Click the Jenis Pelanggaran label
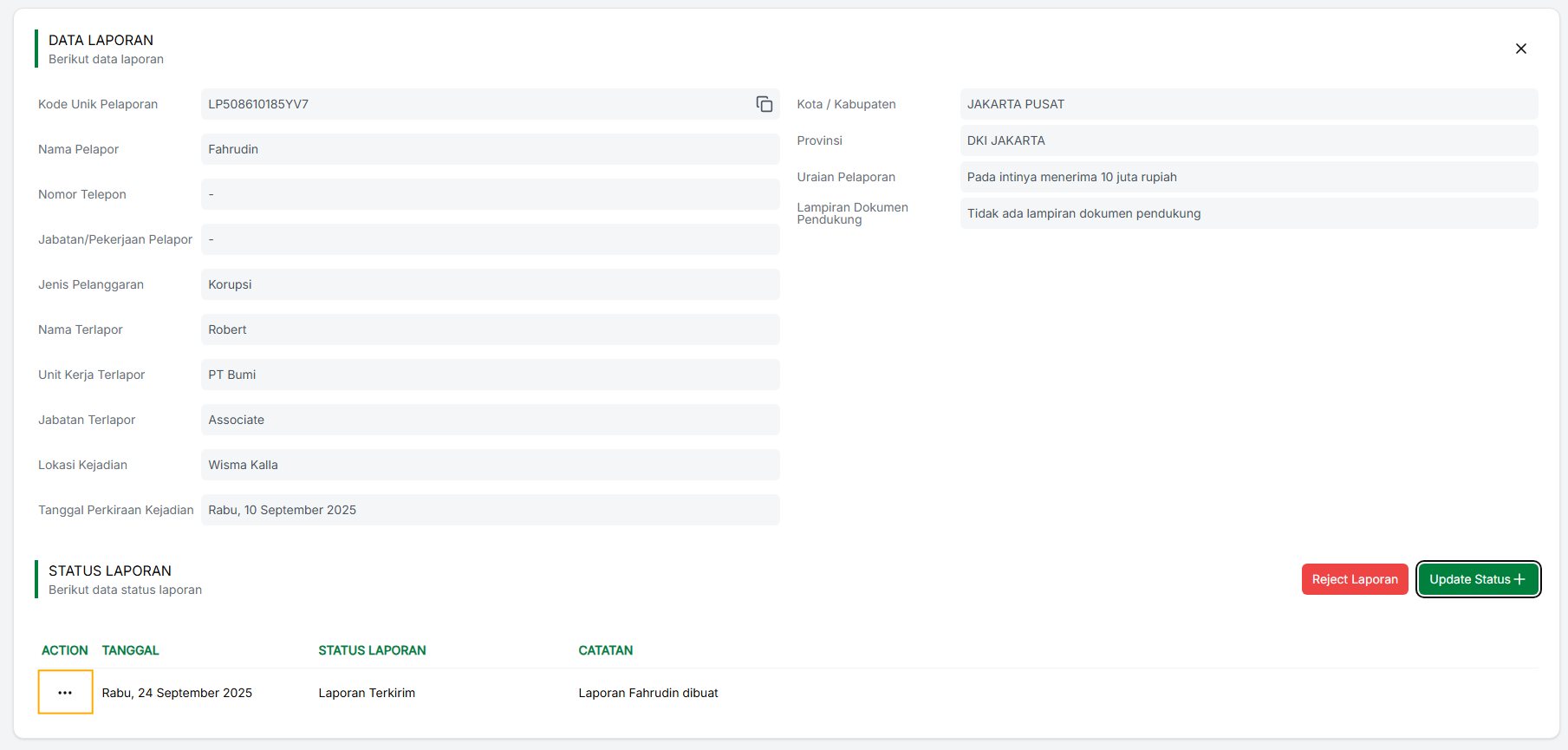 tap(91, 284)
